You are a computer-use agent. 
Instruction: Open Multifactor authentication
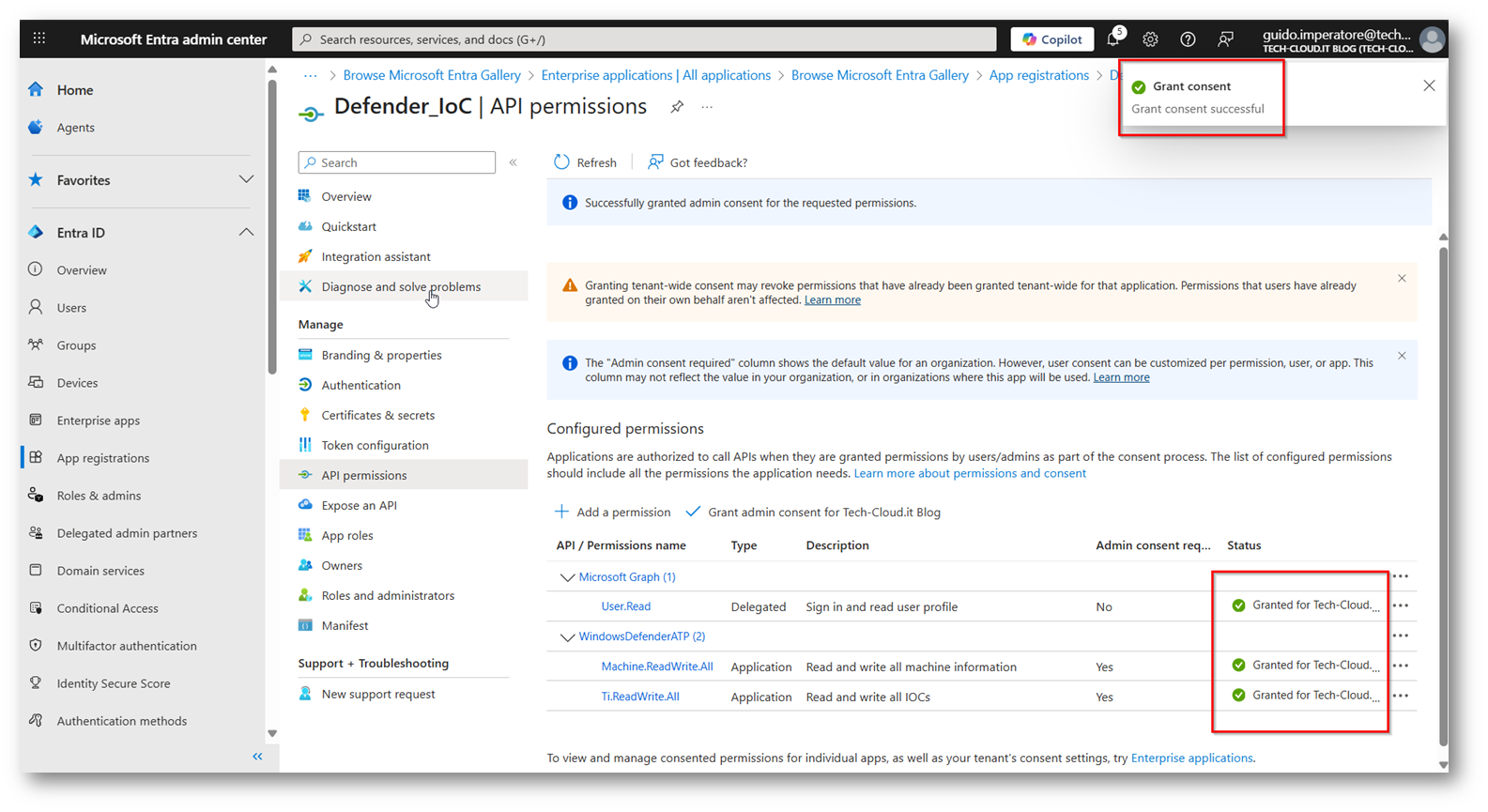127,646
